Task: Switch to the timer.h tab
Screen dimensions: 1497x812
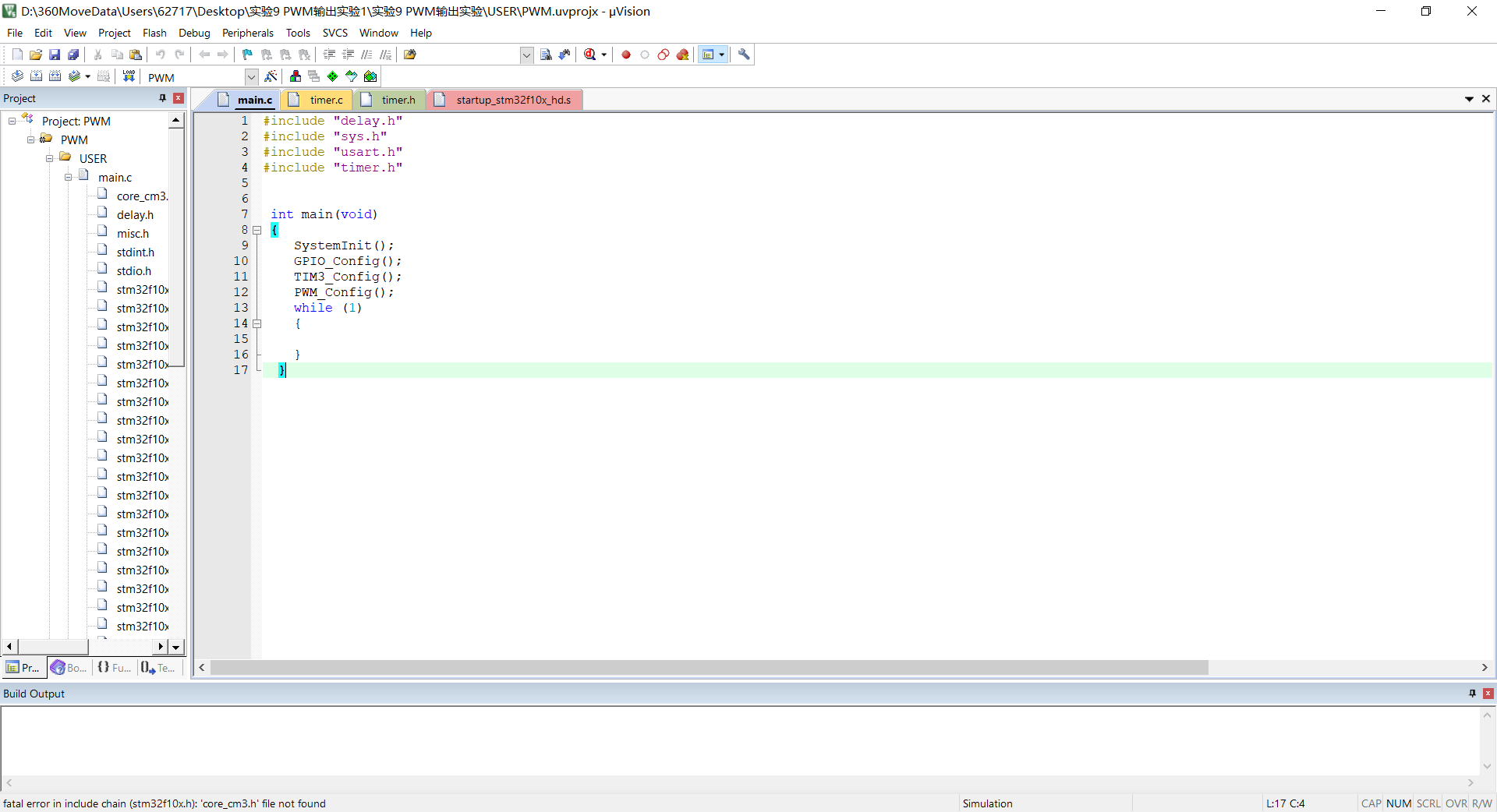Action: 389,100
